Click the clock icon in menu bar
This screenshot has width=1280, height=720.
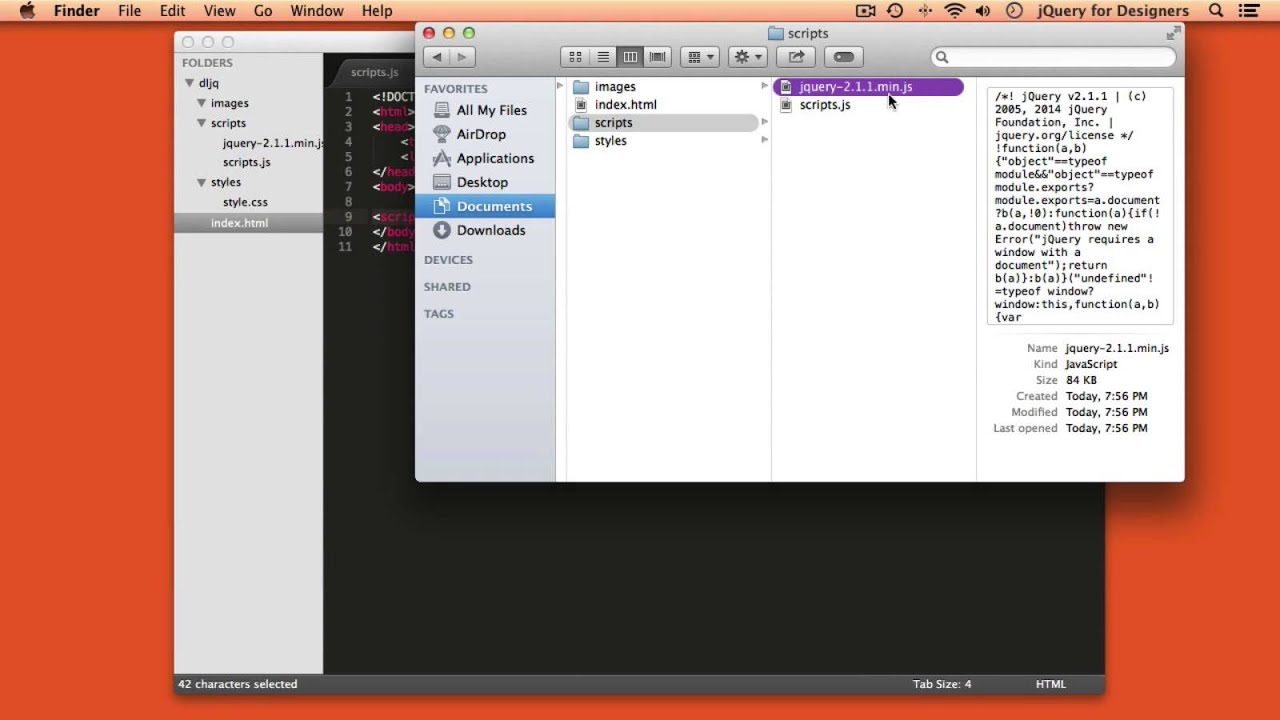(1014, 11)
